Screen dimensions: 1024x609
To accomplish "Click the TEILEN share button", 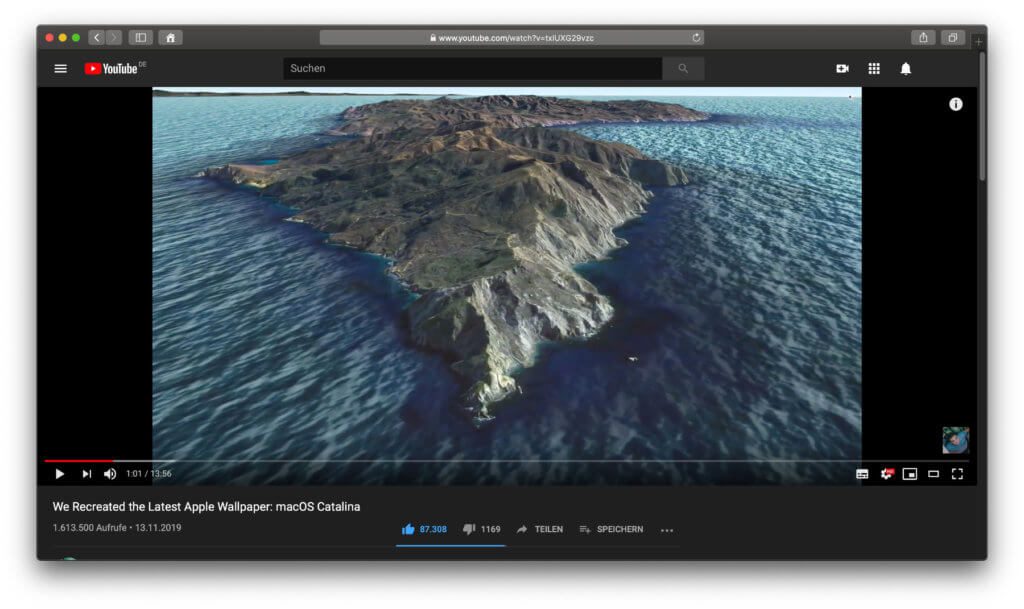I will tap(540, 529).
